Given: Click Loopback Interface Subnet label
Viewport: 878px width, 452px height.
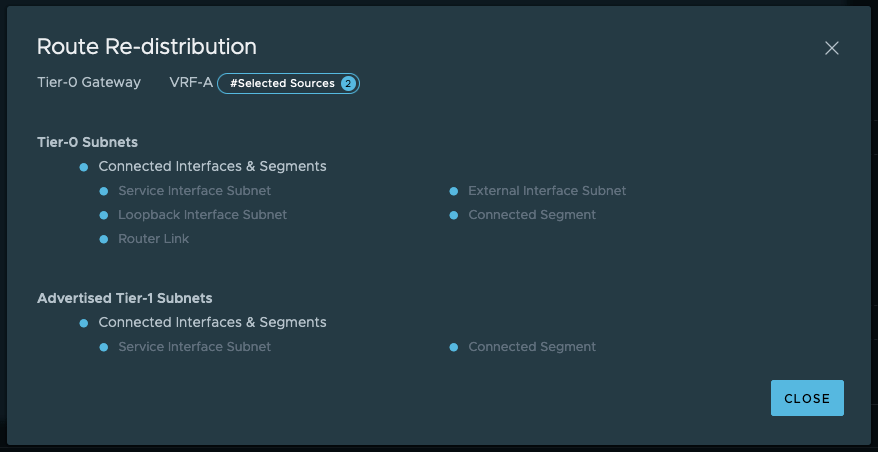Looking at the screenshot, I should [x=202, y=215].
